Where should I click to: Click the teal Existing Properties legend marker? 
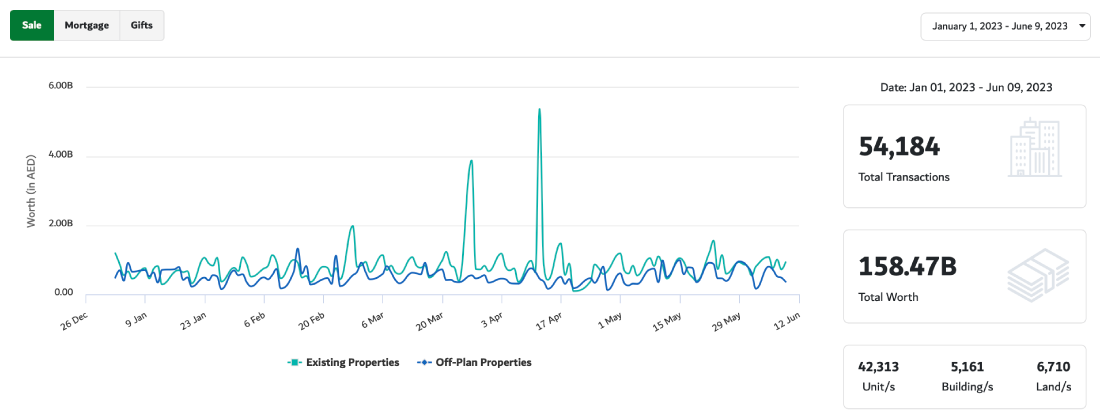[294, 362]
